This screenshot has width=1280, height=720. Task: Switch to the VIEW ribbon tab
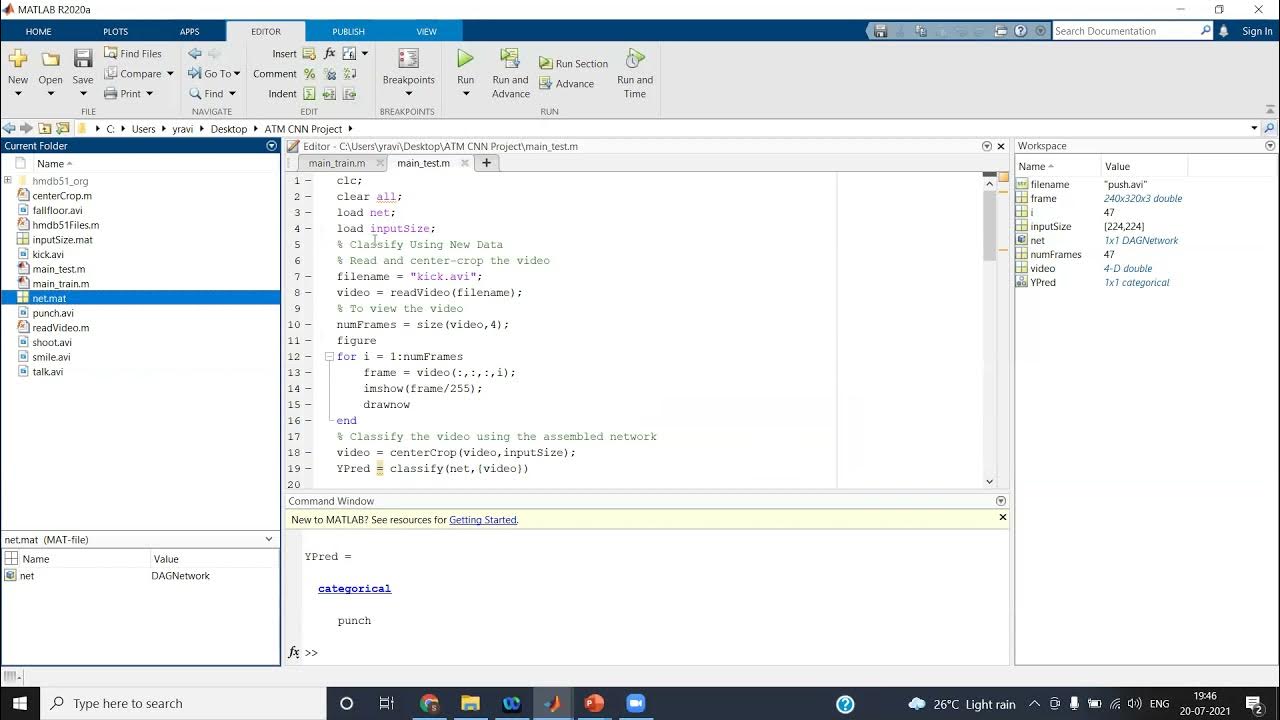(x=426, y=31)
